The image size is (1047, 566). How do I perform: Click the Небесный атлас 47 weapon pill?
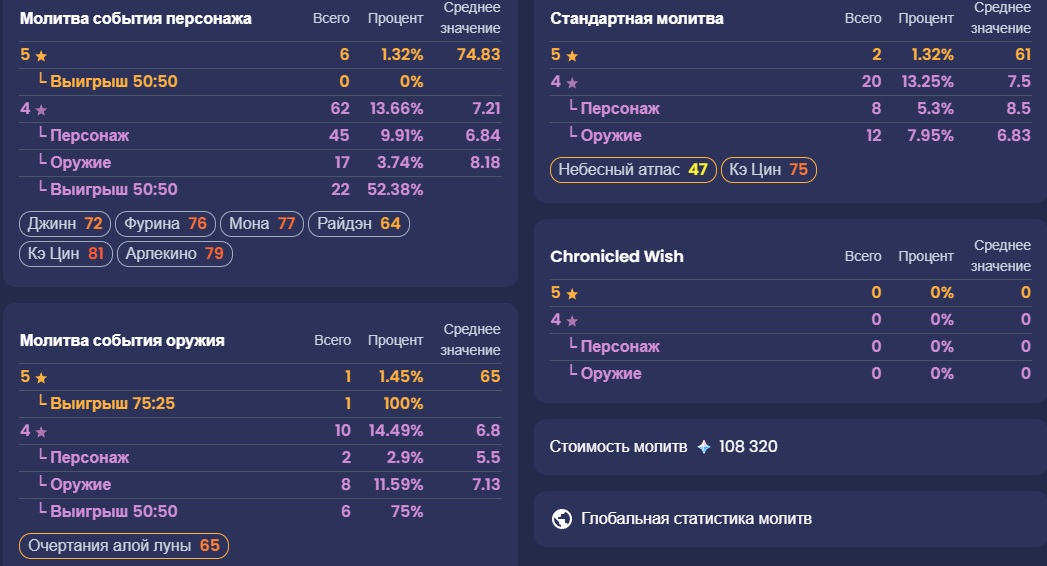632,170
